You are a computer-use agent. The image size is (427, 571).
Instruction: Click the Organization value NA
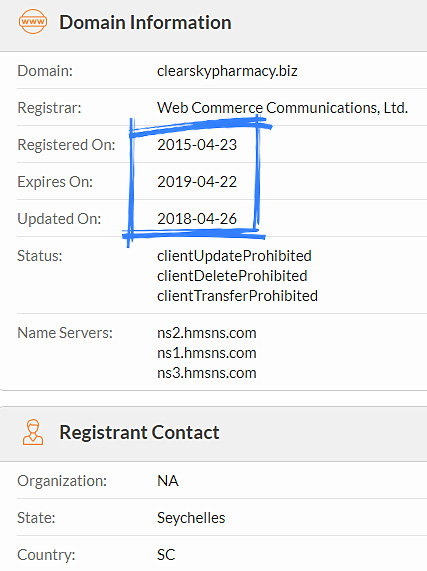(168, 481)
